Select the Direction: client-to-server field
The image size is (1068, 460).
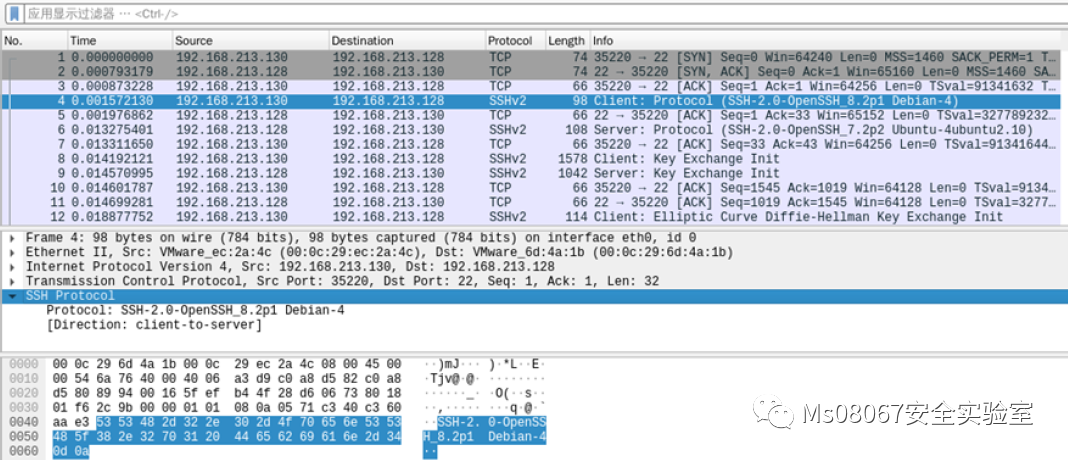click(x=154, y=324)
